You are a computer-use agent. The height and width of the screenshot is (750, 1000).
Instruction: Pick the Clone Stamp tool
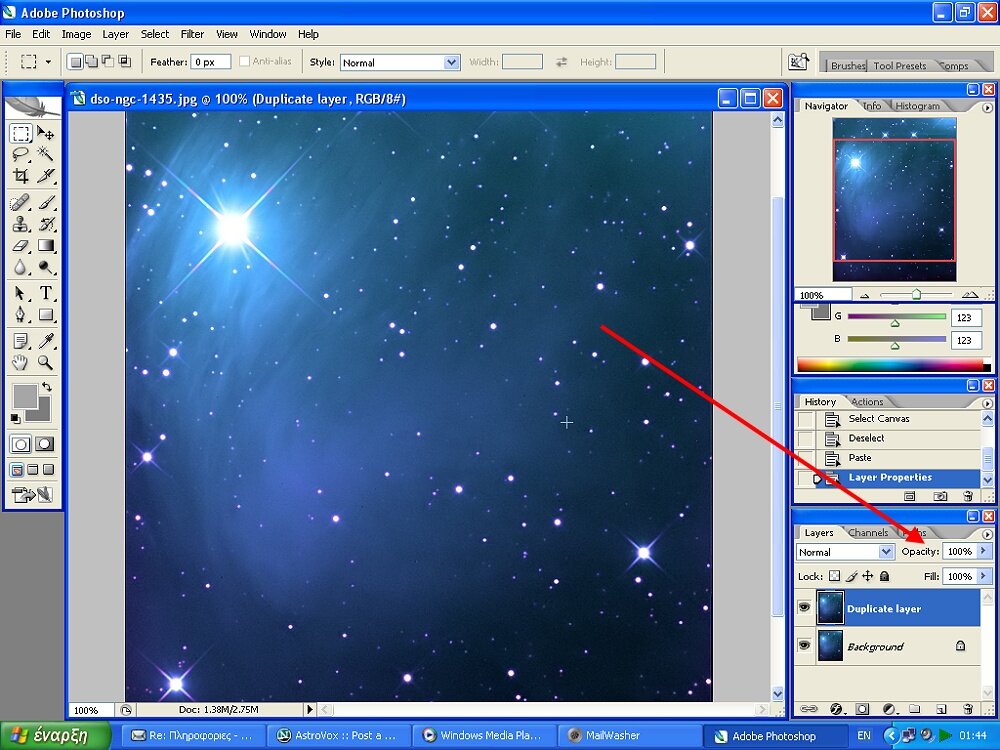[20, 224]
